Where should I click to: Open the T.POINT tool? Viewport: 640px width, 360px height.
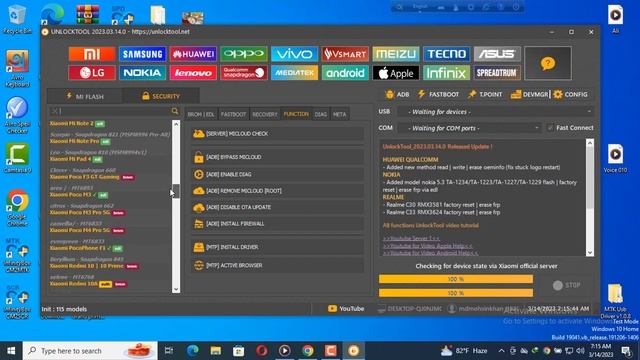pyautogui.click(x=485, y=94)
